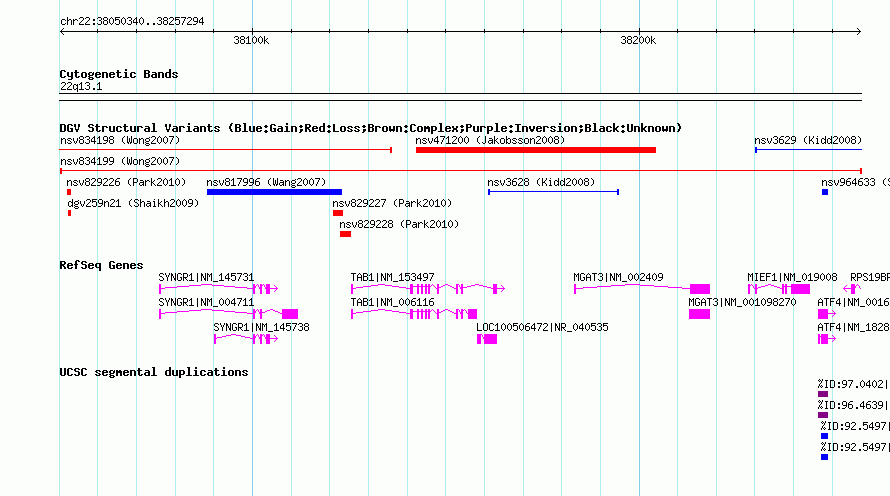The width and height of the screenshot is (890, 496).
Task: Click the LOC100506472|NR_040535 text label
Action: click(542, 327)
